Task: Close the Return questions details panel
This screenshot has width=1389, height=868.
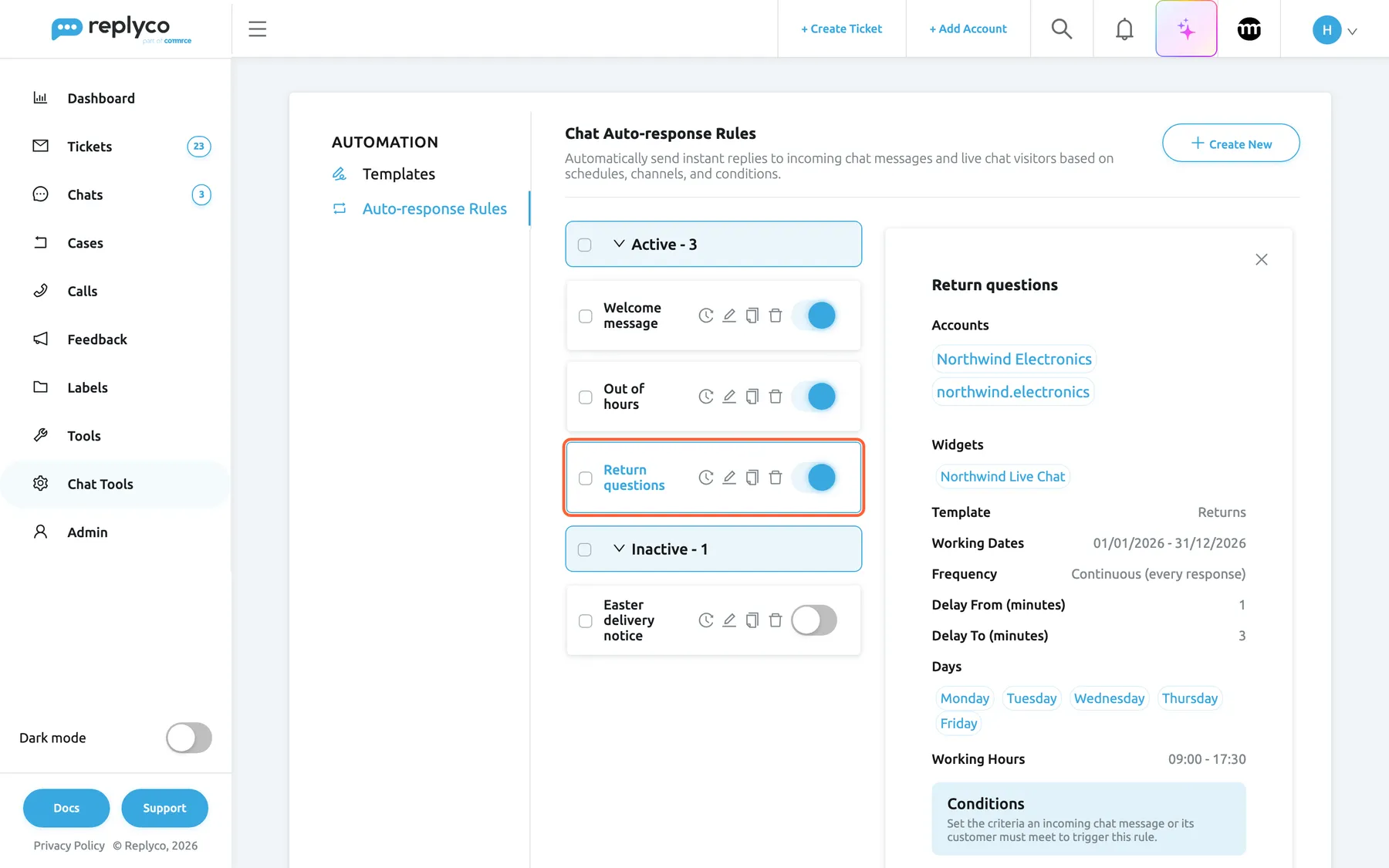Action: tap(1261, 259)
